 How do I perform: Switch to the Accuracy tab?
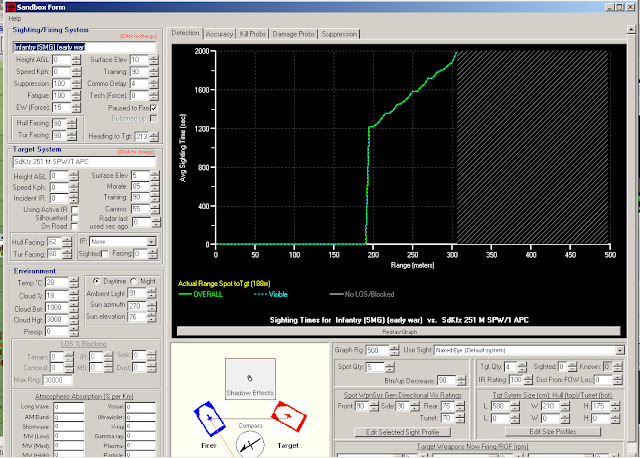219,34
